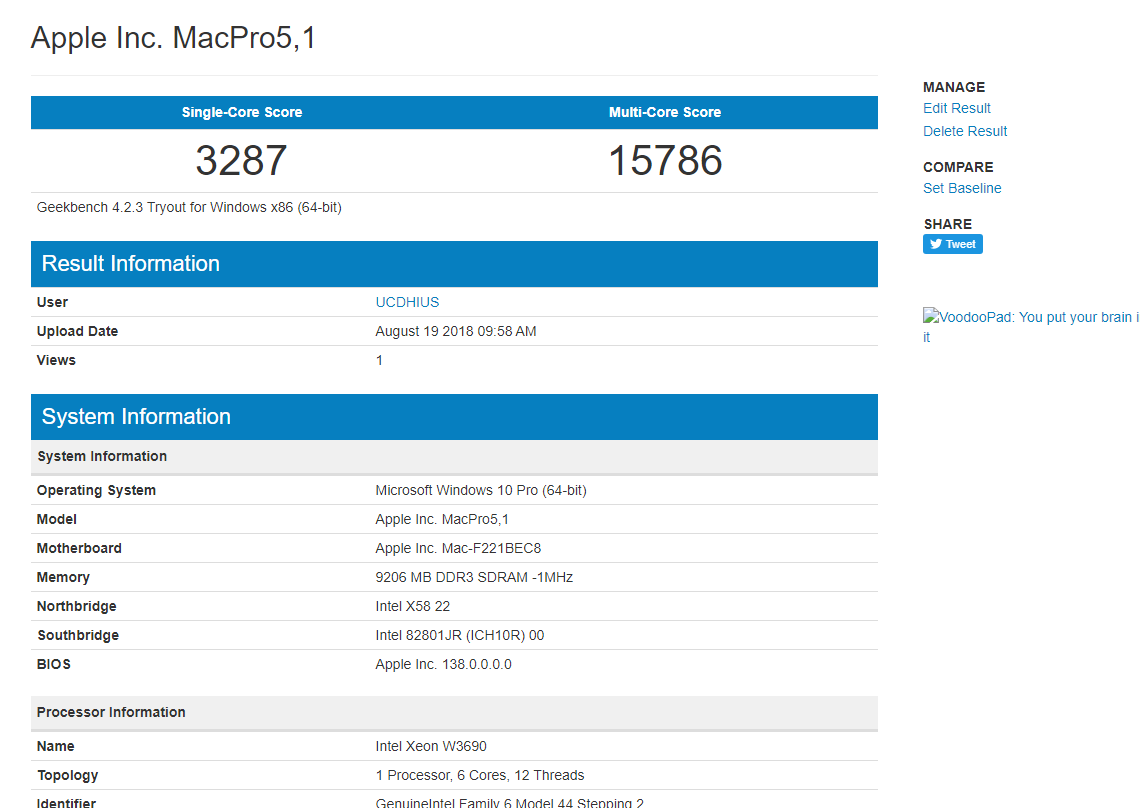The width and height of the screenshot is (1140, 808).
Task: Click the blue System Information section banner
Action: pos(454,417)
